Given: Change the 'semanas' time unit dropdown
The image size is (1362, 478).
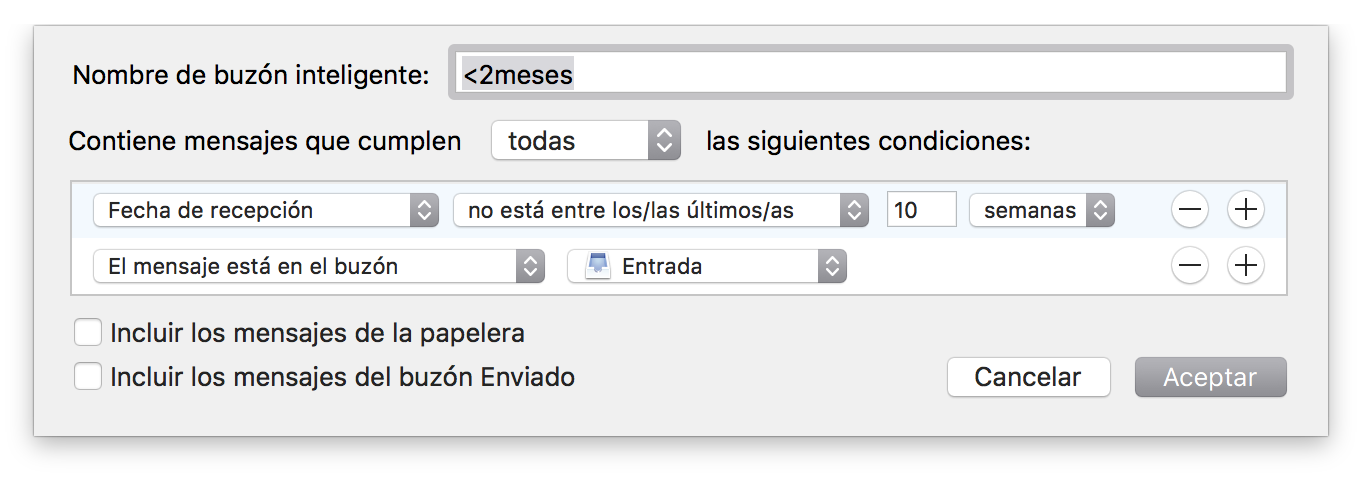Looking at the screenshot, I should [x=1041, y=210].
